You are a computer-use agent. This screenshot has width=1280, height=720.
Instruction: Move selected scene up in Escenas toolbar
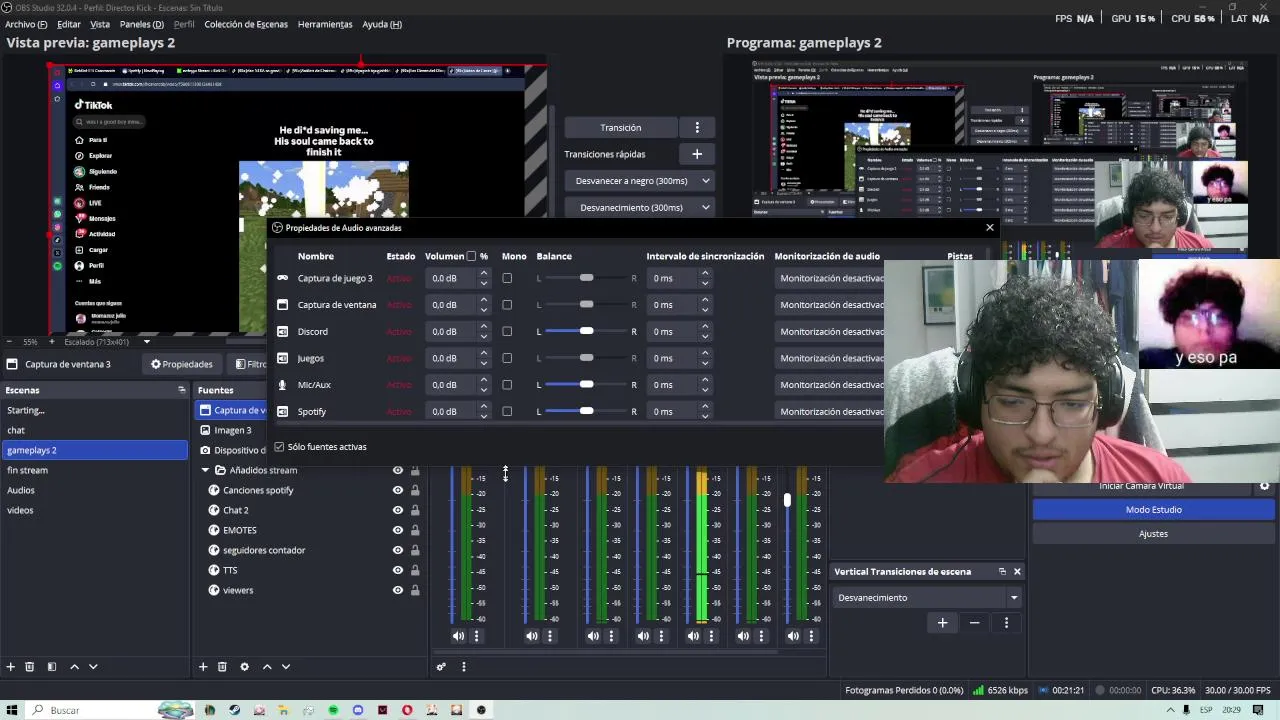74,666
